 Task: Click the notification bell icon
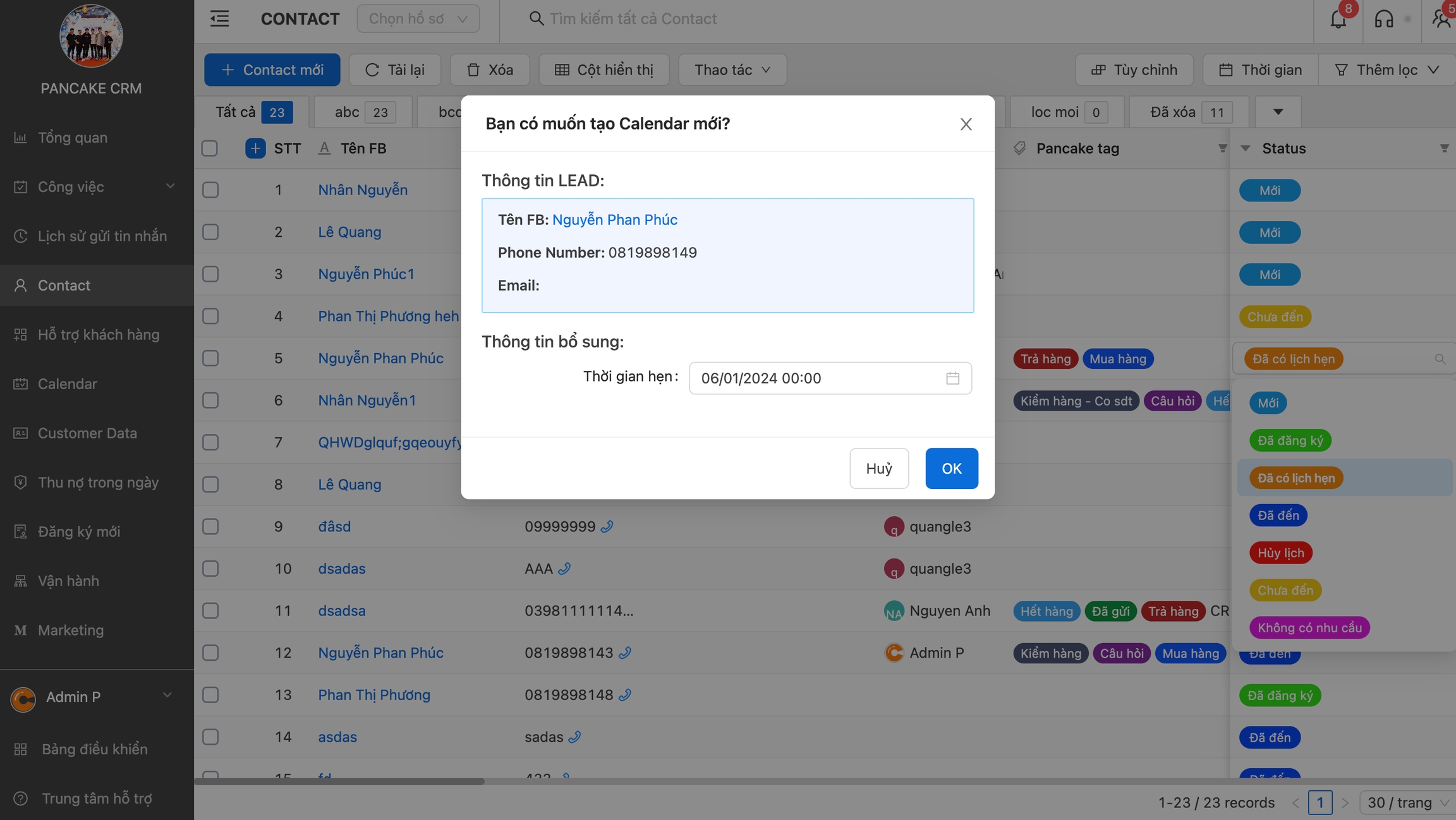point(1338,19)
